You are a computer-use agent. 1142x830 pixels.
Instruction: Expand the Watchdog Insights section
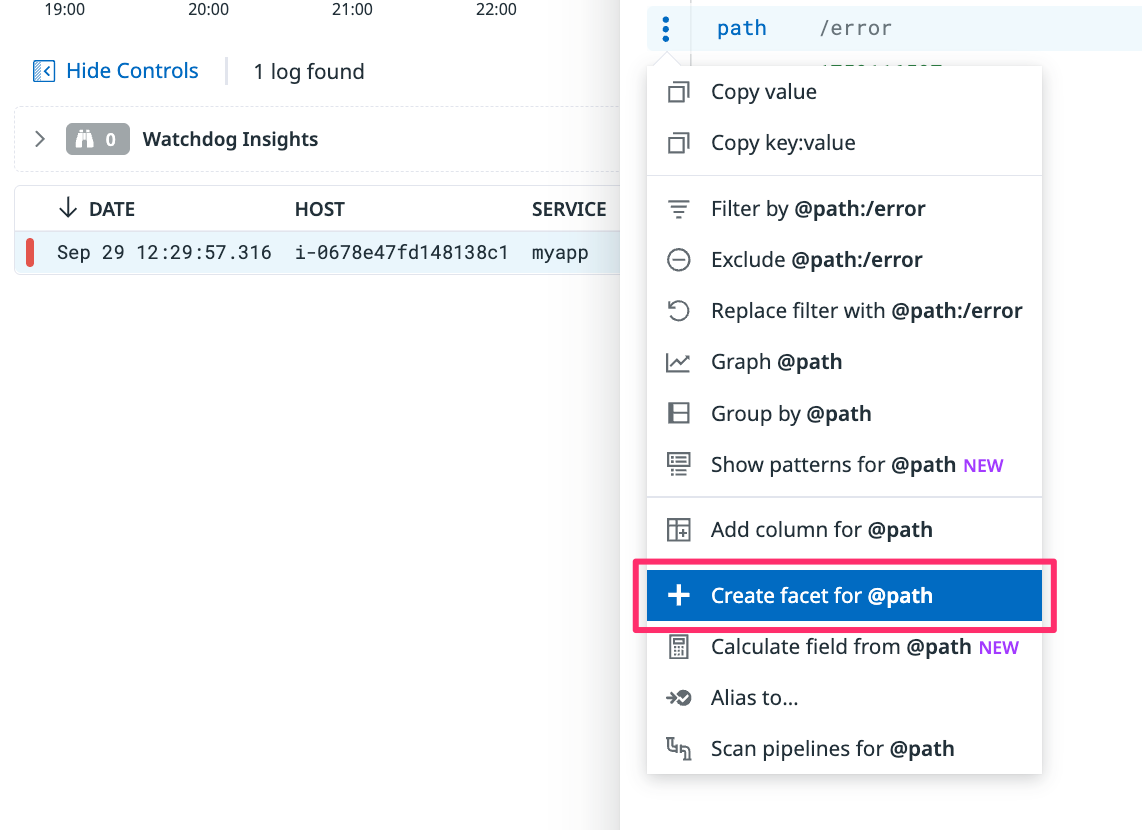click(40, 139)
